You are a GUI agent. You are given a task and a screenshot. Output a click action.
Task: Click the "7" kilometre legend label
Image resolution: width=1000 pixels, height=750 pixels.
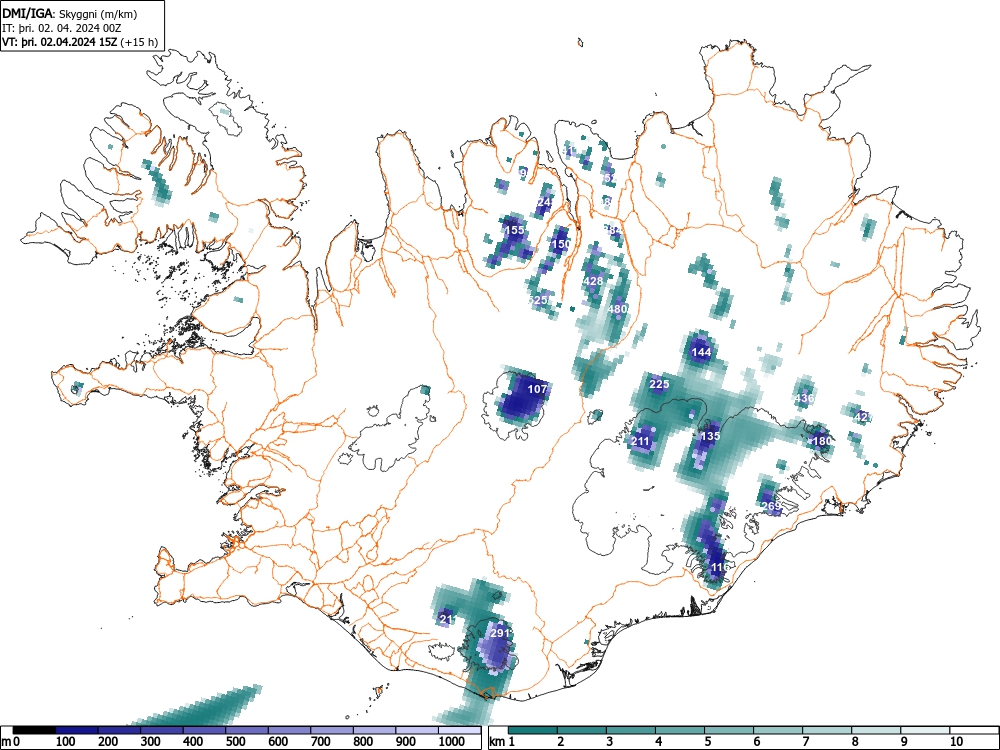coord(805,742)
